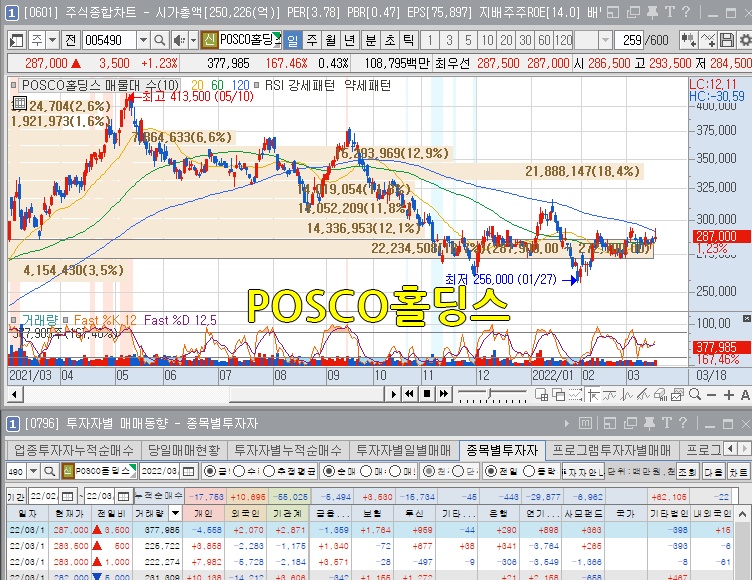The height and width of the screenshot is (580, 752).
Task: Switch to 투자자별누적순매수 tab
Action: point(288,450)
